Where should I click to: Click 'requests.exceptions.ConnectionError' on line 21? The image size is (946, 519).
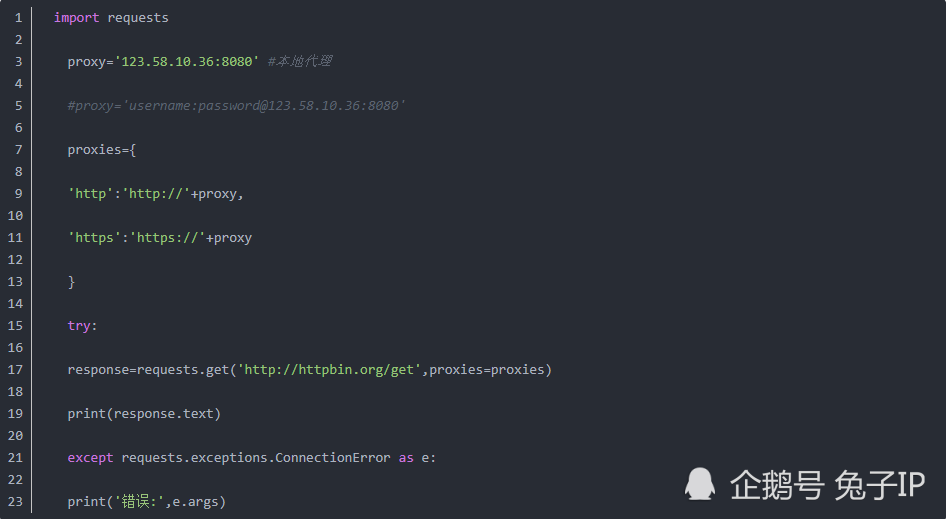[x=256, y=458]
